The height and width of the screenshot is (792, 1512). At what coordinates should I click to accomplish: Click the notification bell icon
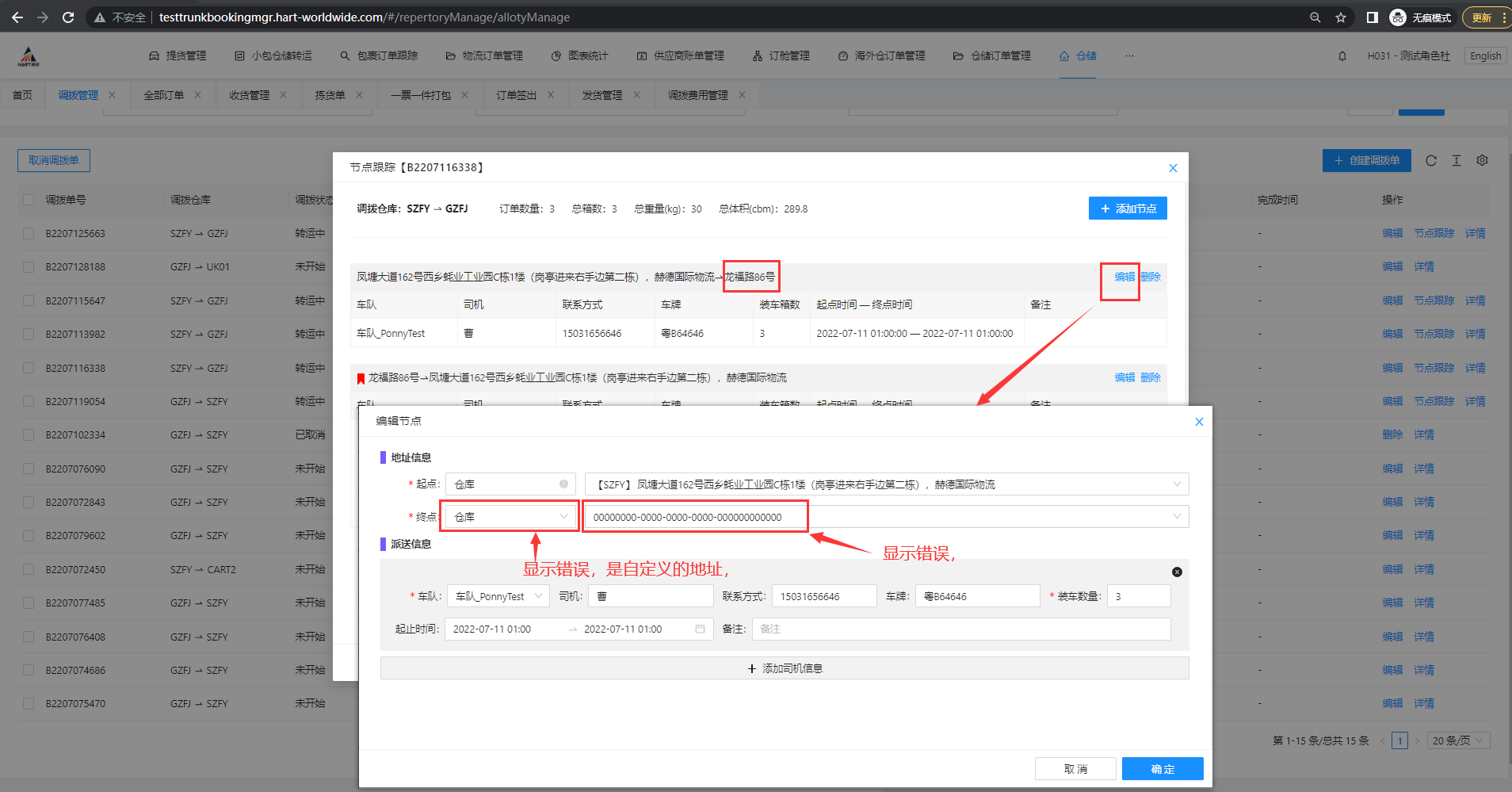[1342, 56]
